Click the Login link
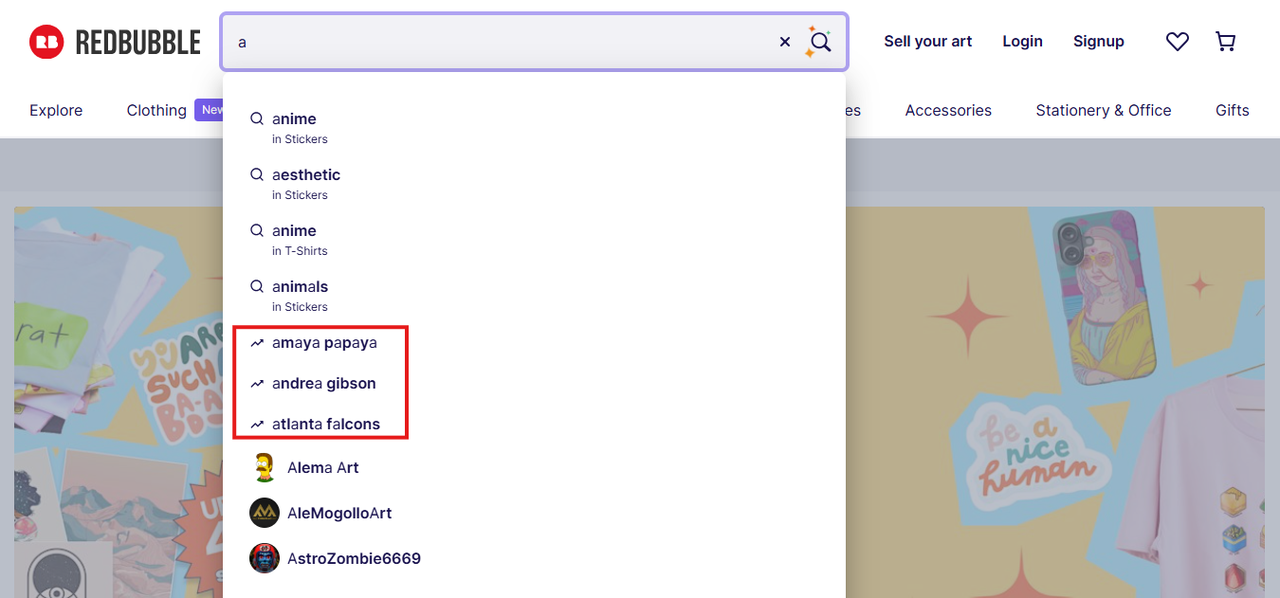The image size is (1280, 598). (1022, 41)
